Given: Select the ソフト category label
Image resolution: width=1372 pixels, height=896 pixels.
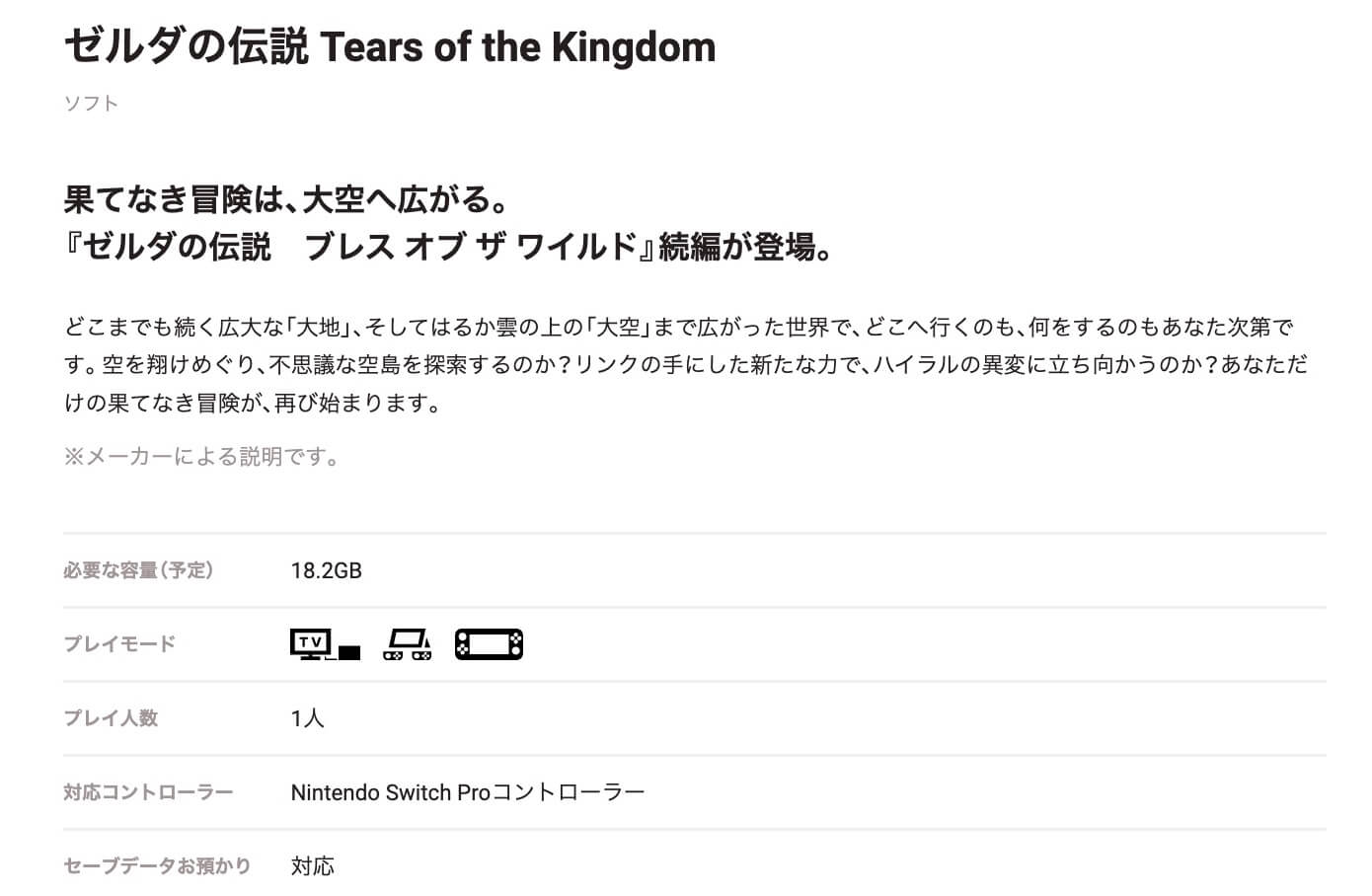Looking at the screenshot, I should point(91,104).
